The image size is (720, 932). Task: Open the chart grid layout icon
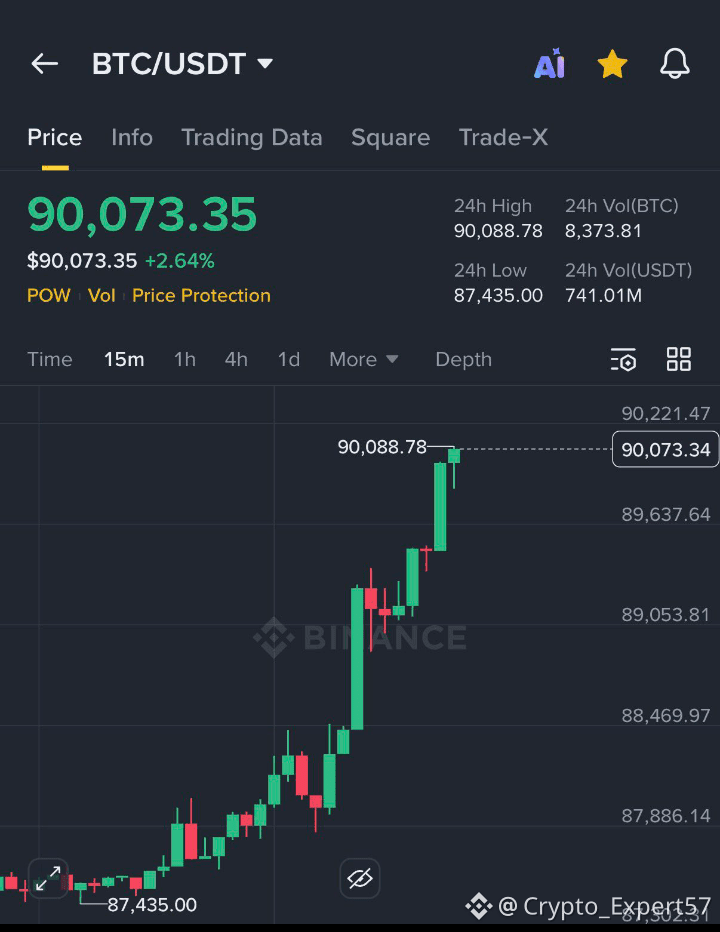[678, 359]
